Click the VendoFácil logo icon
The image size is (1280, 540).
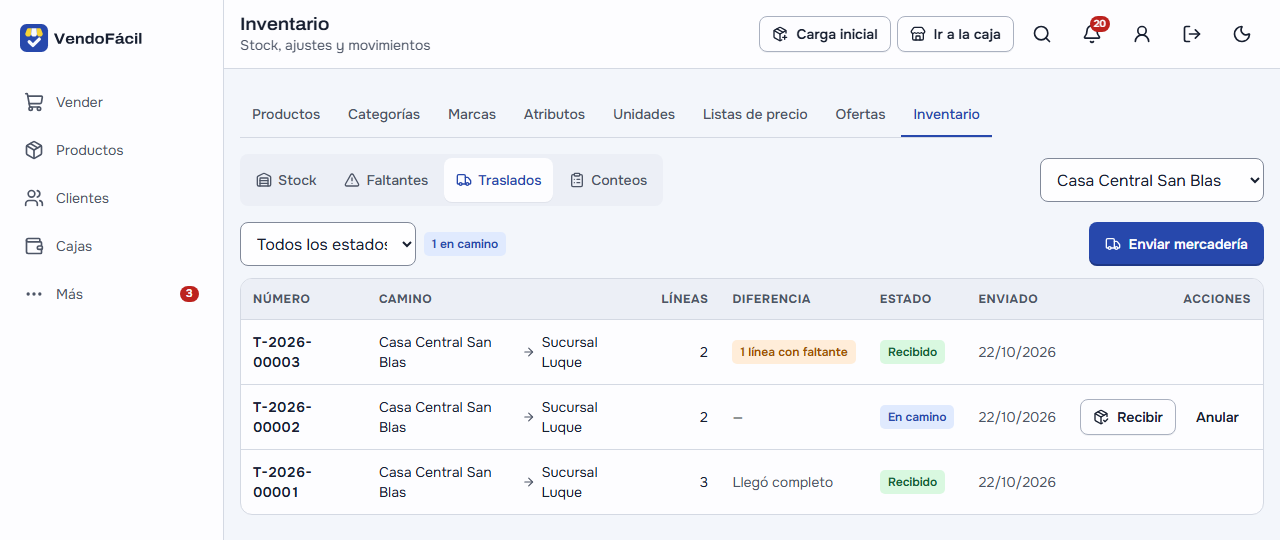[x=34, y=38]
